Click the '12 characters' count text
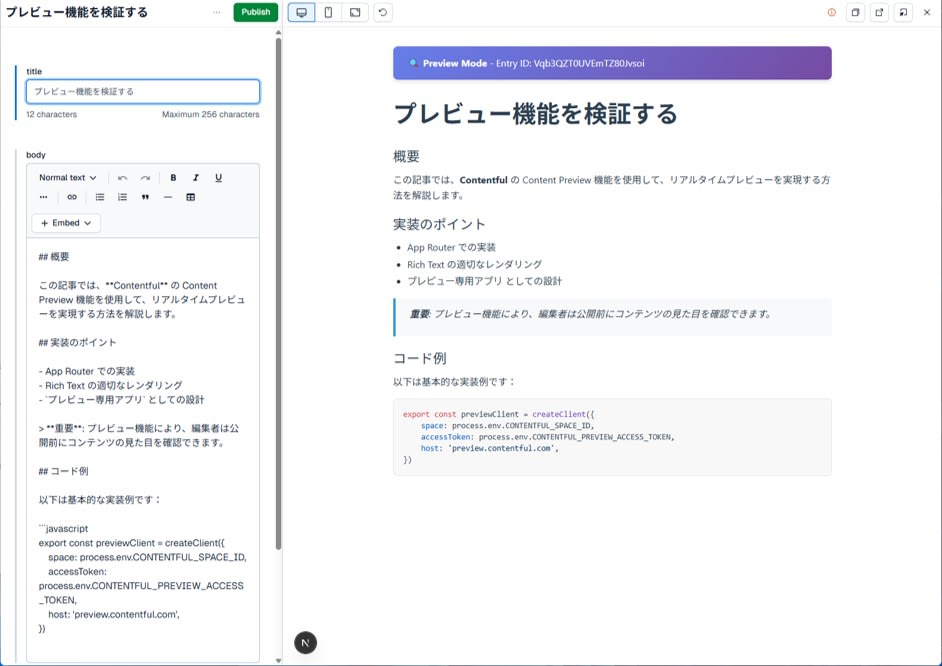This screenshot has height=666, width=942. click(x=52, y=114)
